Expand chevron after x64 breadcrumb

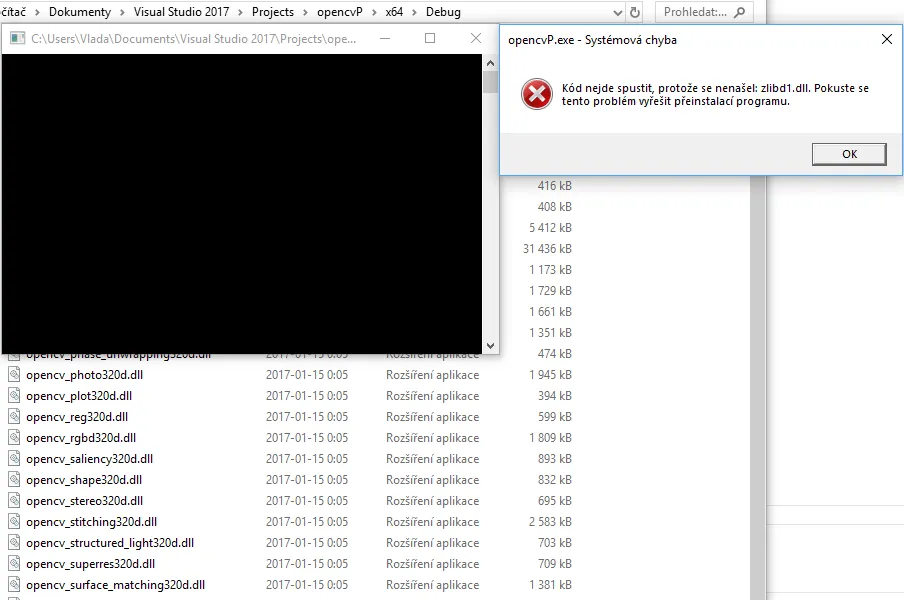[414, 12]
